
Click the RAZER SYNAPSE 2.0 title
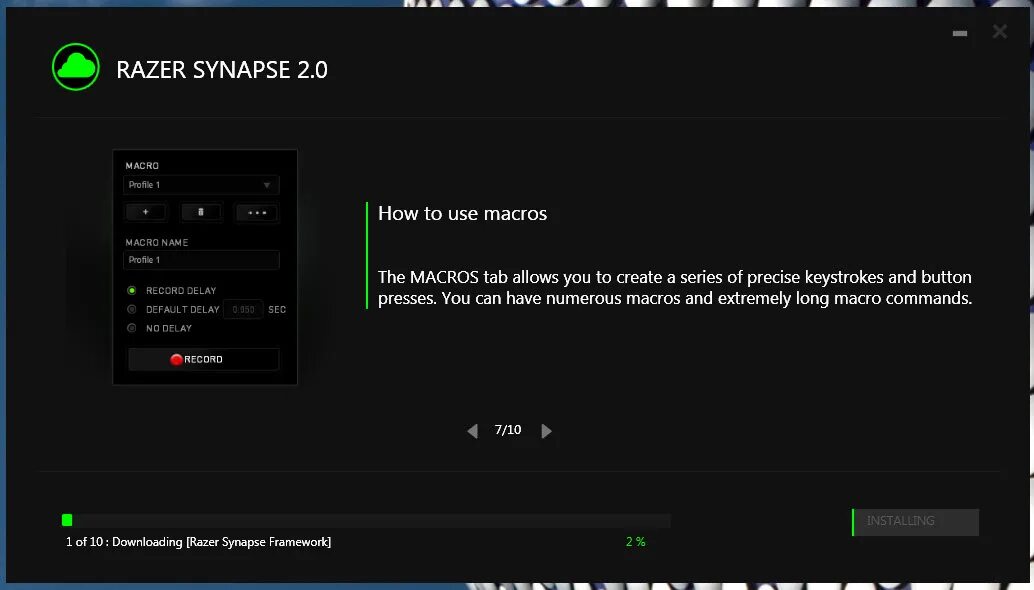(222, 69)
